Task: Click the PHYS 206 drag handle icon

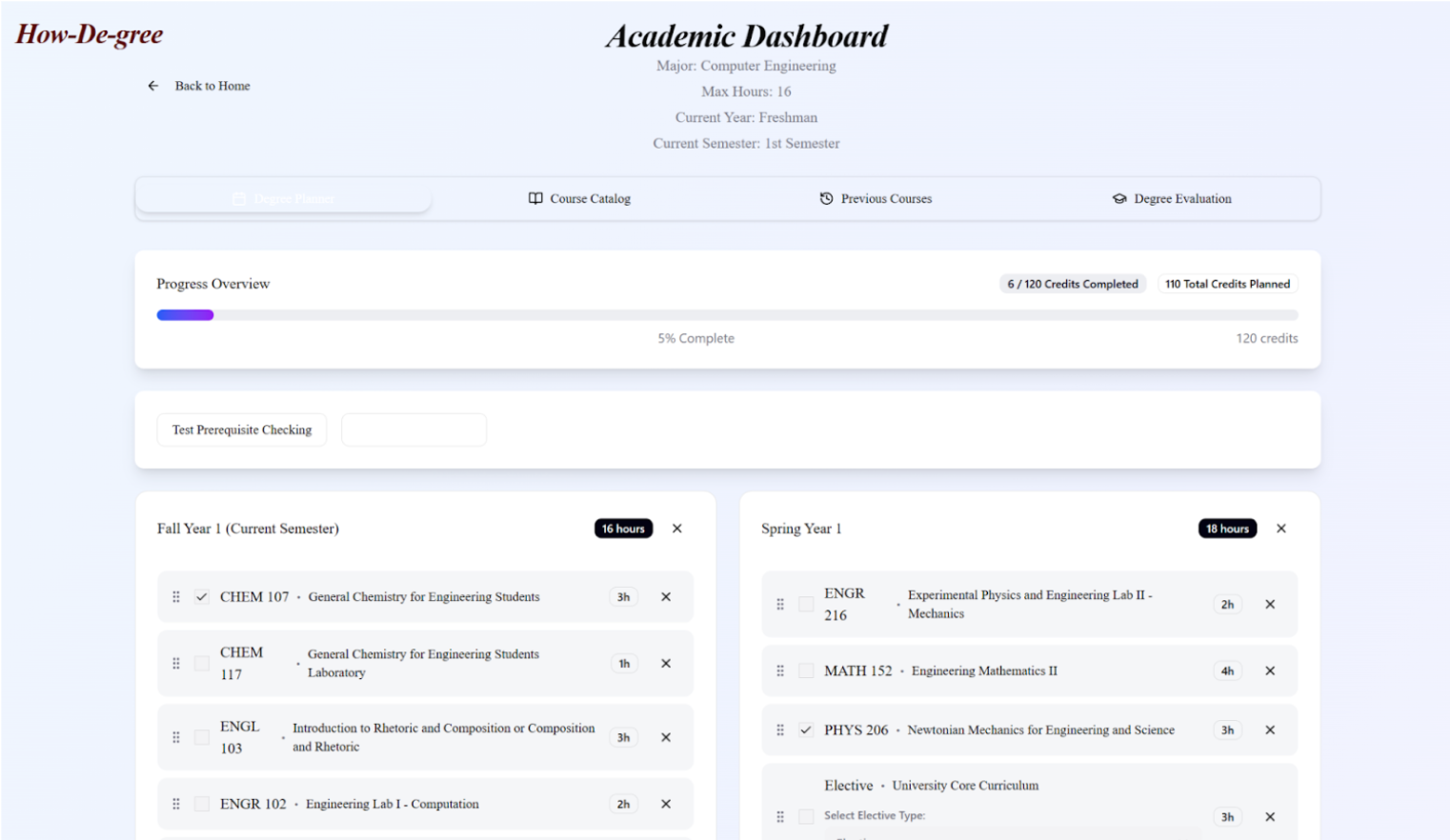Action: click(x=780, y=730)
